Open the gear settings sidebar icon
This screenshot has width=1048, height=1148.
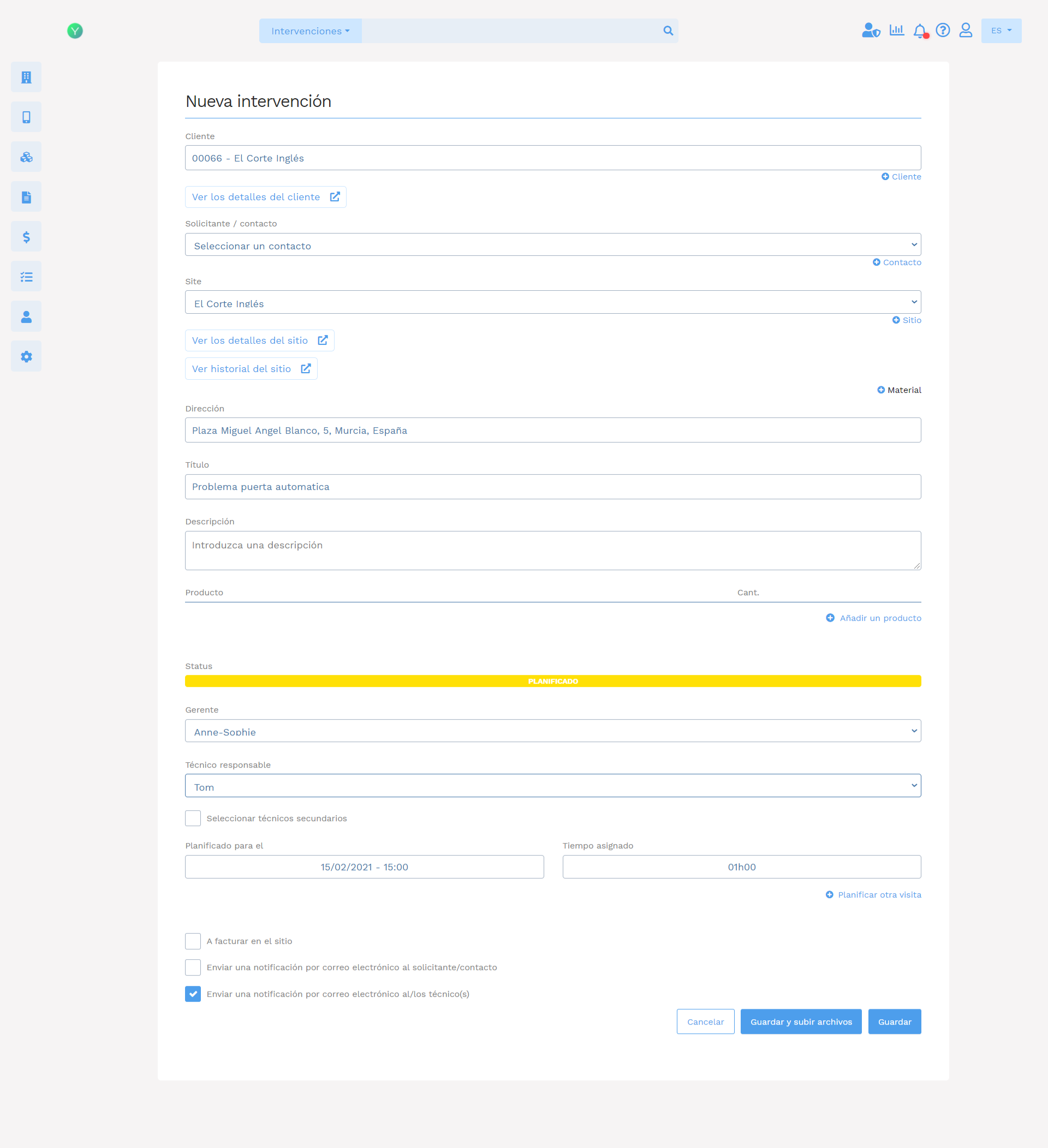[x=26, y=356]
